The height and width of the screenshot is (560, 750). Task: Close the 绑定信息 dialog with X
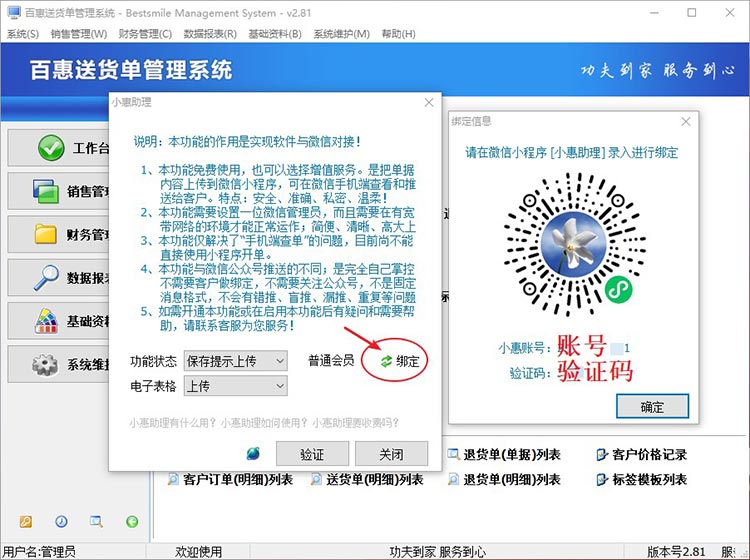[686, 121]
